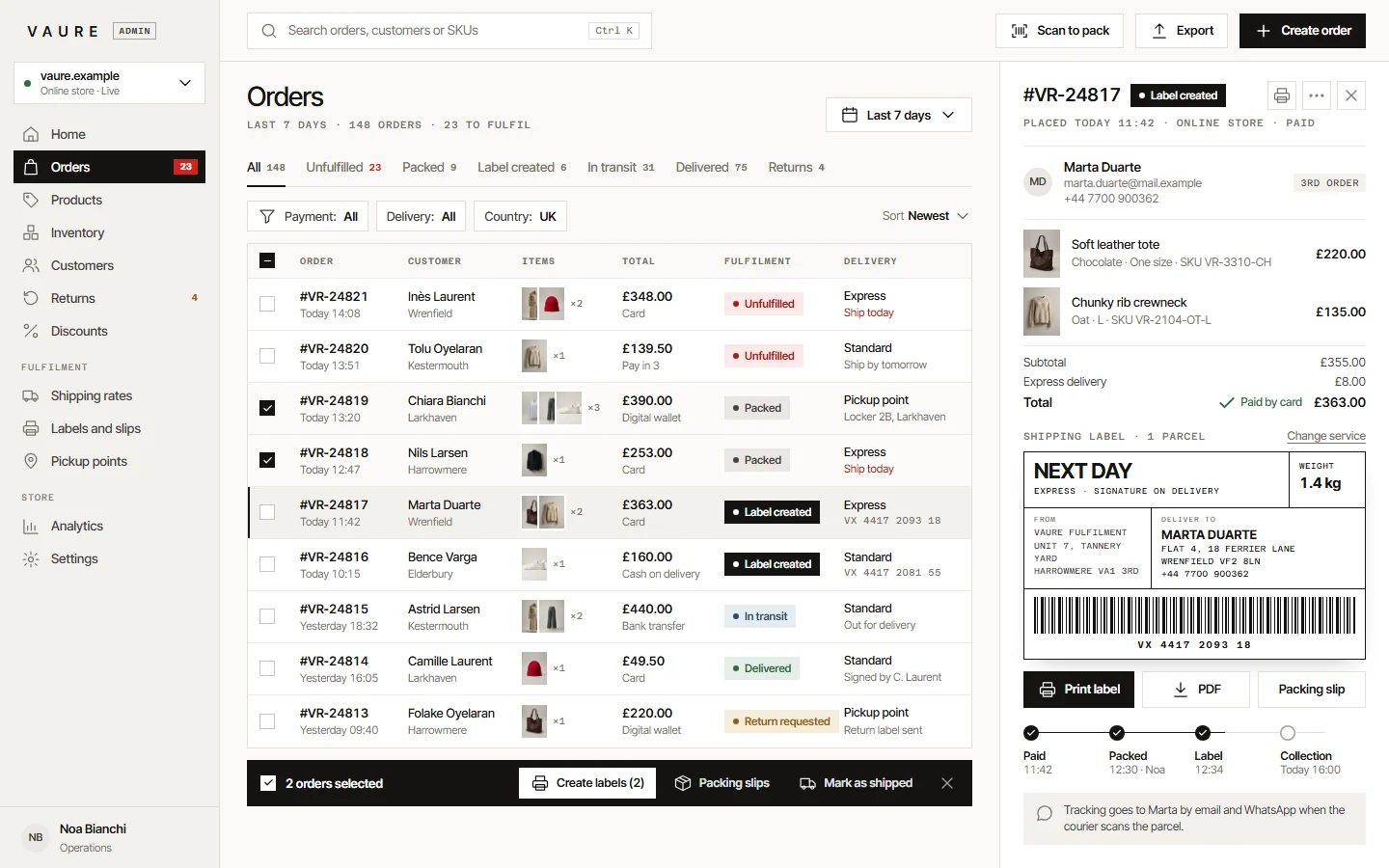Open the Payment filter
1389x868 pixels.
309,216
